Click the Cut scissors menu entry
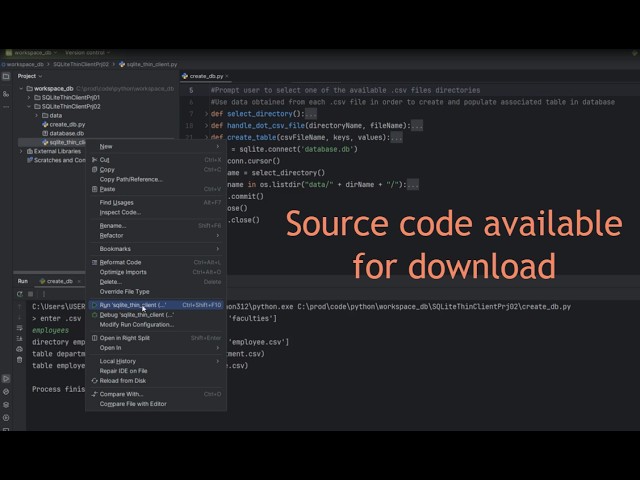 coord(156,160)
